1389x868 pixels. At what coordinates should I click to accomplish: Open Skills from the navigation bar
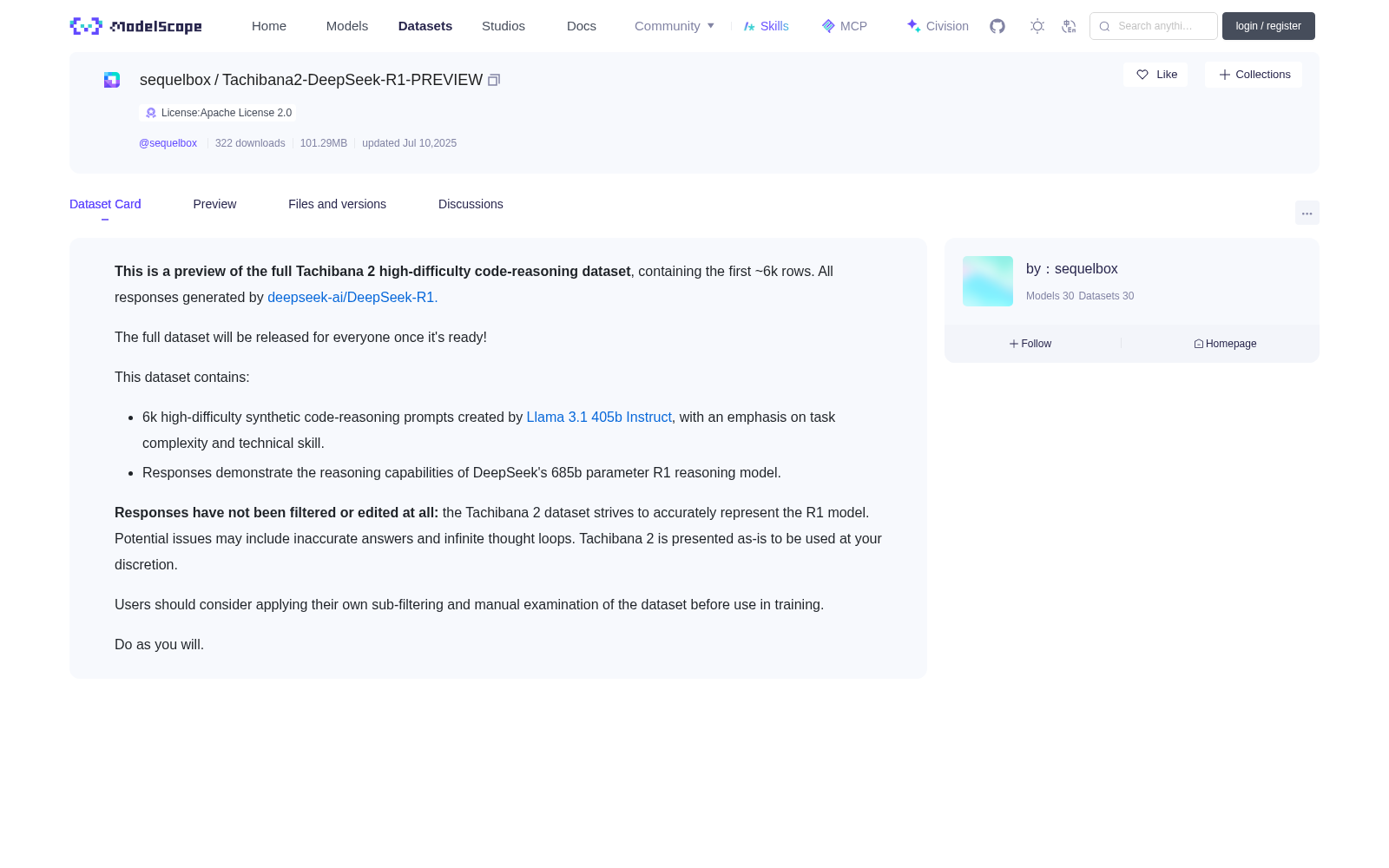click(x=767, y=26)
